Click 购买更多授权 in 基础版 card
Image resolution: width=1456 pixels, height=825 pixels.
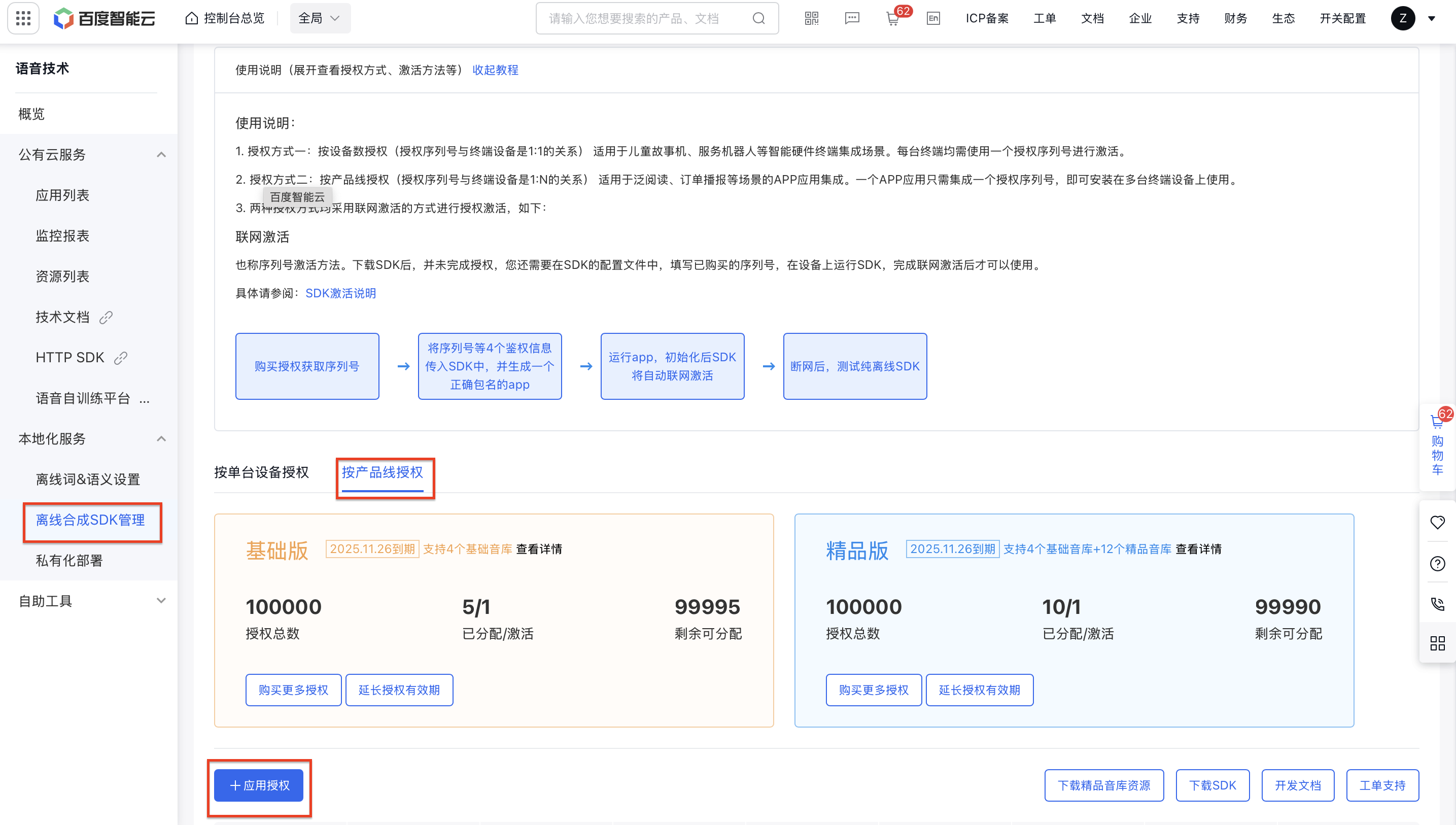tap(293, 690)
